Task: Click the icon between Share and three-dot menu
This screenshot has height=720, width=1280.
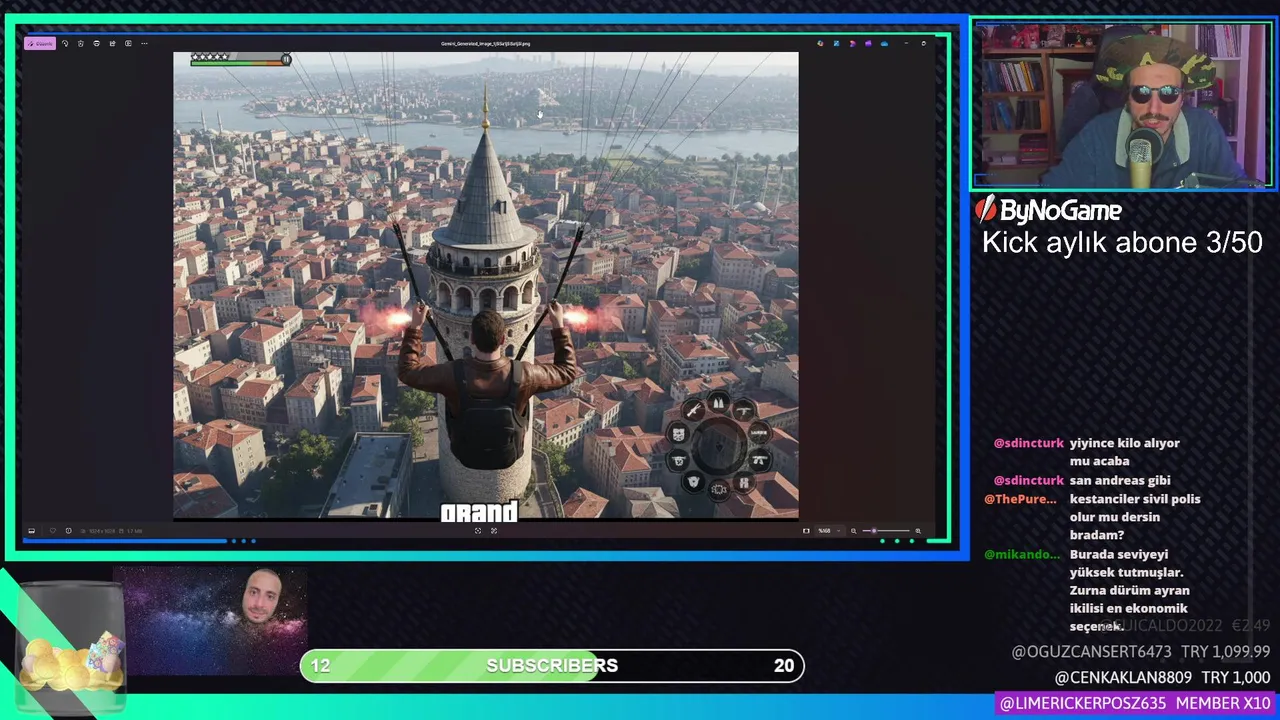Action: 128,44
